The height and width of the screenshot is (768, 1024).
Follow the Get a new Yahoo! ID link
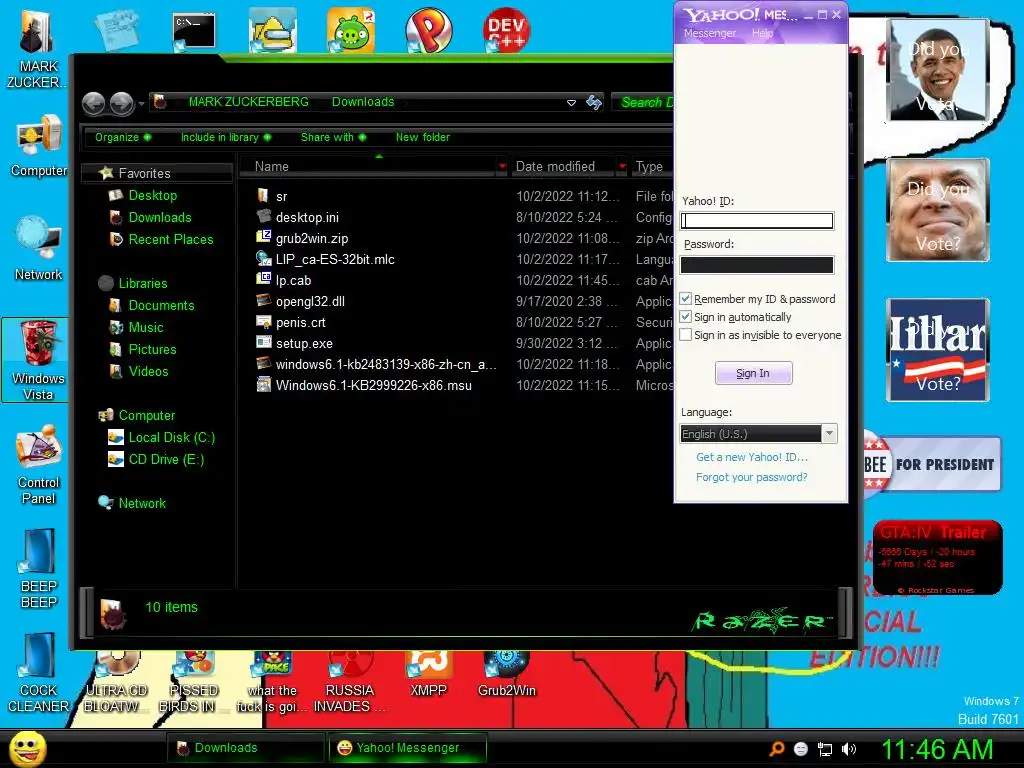[x=752, y=457]
